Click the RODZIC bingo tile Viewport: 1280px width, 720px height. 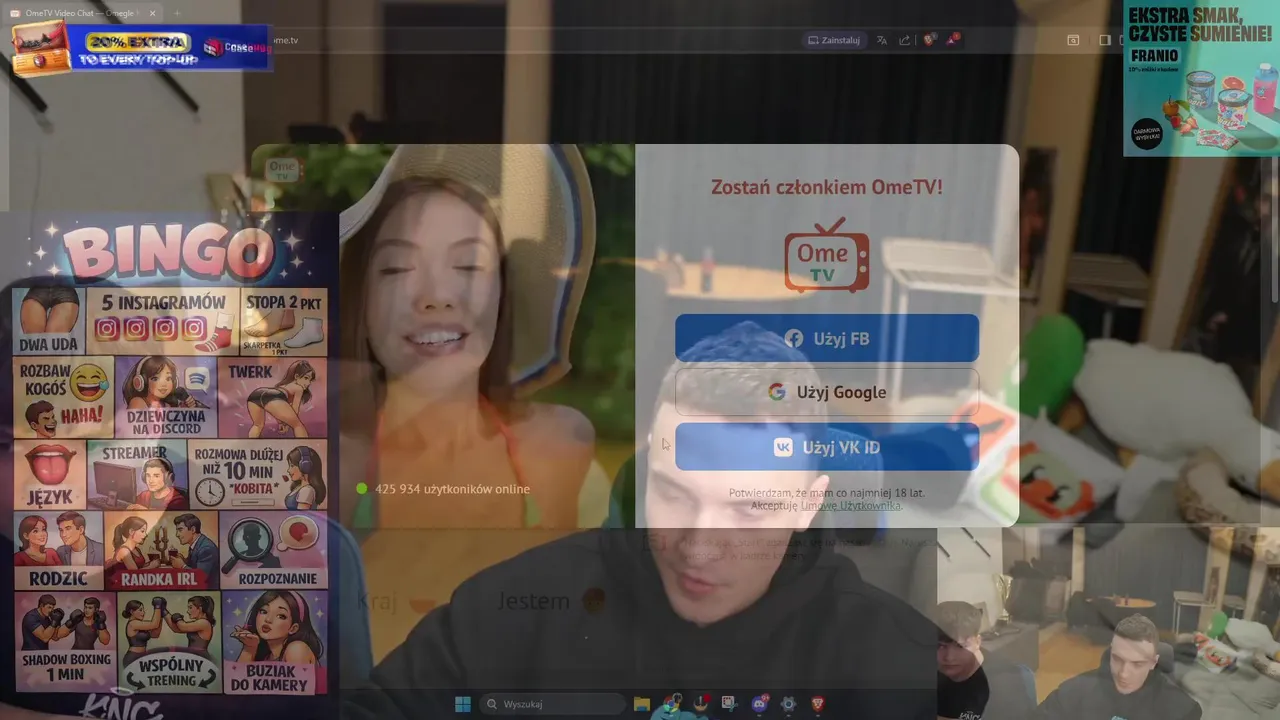(x=58, y=550)
